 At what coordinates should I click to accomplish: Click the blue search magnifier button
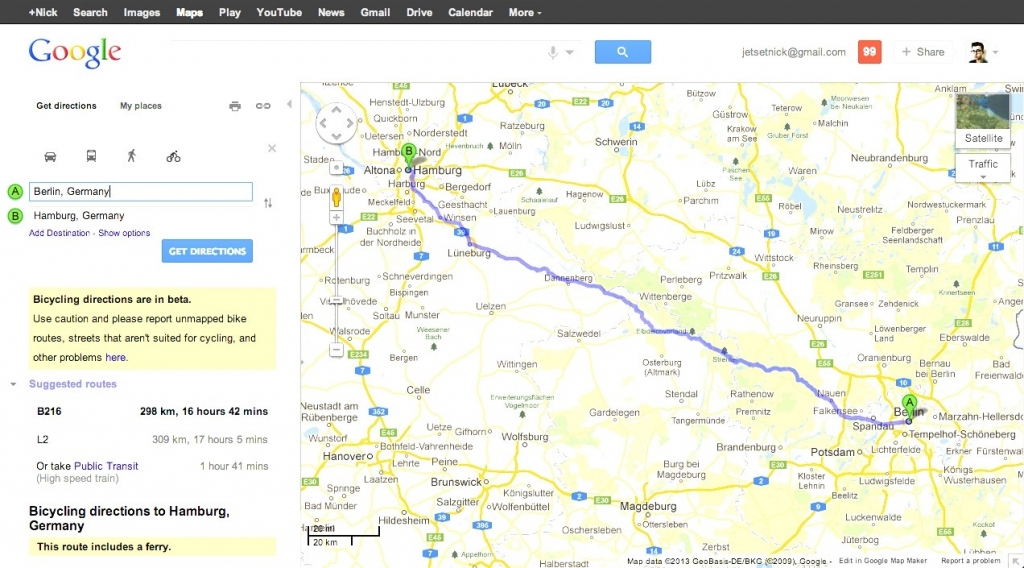[x=622, y=52]
